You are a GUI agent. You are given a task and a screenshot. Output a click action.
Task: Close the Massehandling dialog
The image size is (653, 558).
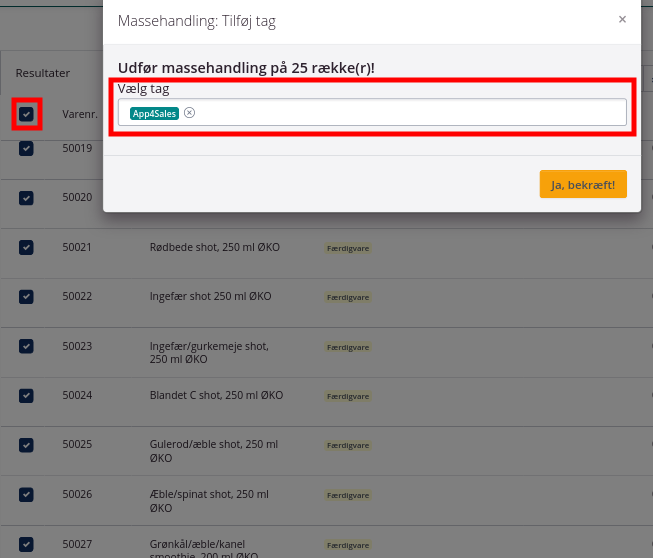[x=622, y=20]
